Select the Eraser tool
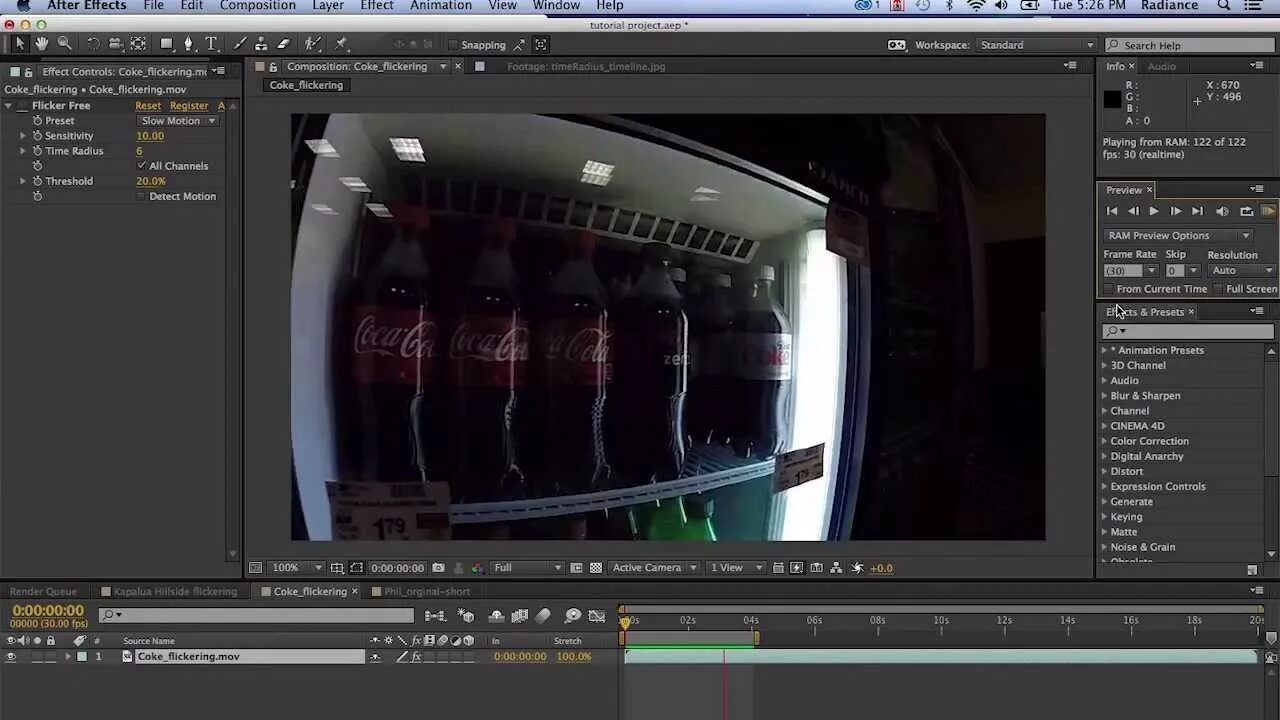1280x720 pixels. tap(284, 44)
